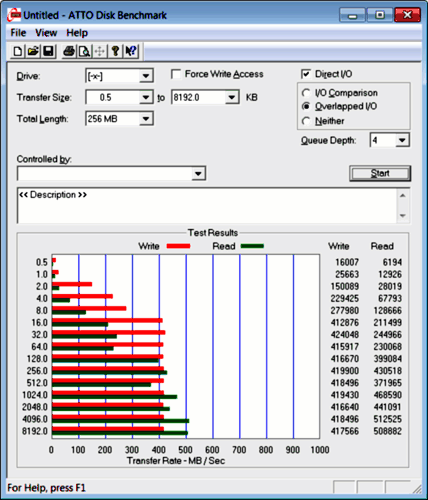Click the write value 16007
Viewport: 428px width, 500px height.
[x=347, y=262]
